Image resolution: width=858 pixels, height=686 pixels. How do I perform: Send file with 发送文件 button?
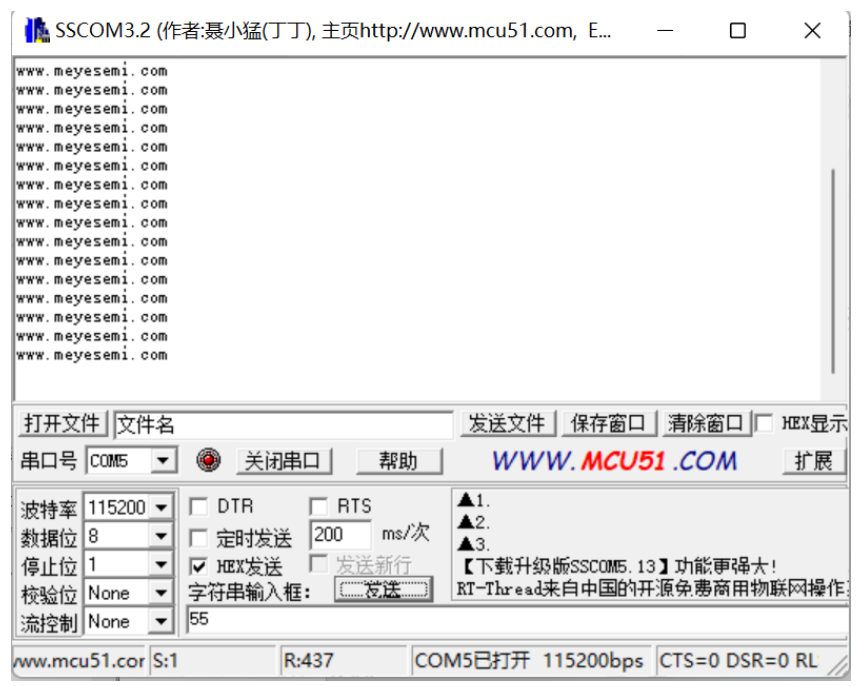(507, 424)
